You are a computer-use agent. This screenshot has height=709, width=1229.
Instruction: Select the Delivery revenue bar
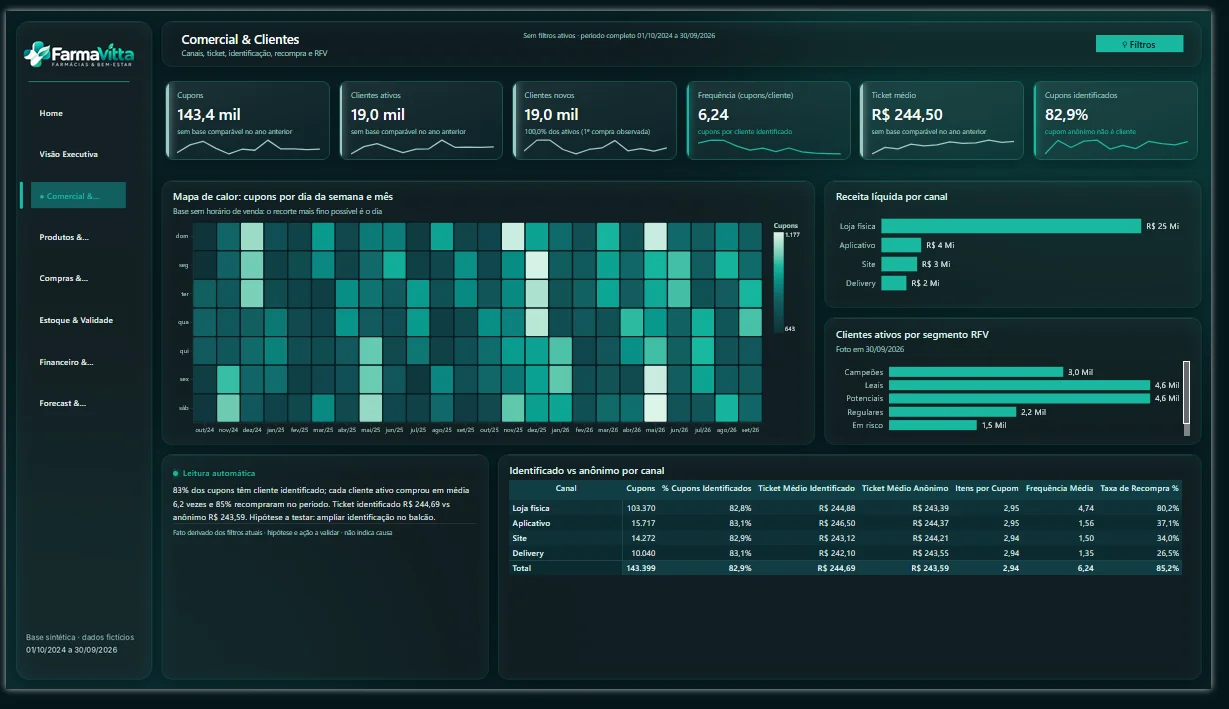click(x=894, y=283)
